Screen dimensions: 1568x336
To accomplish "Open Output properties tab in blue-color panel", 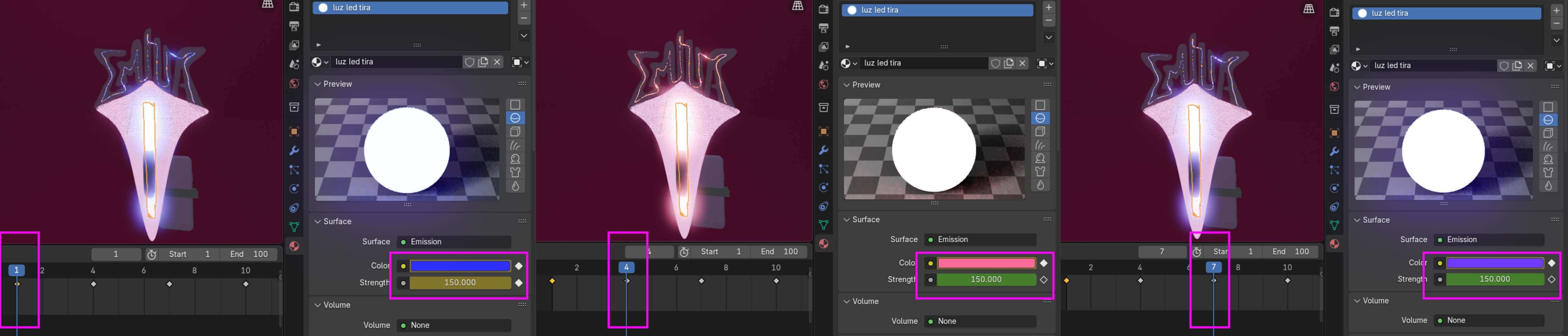I will (x=294, y=26).
